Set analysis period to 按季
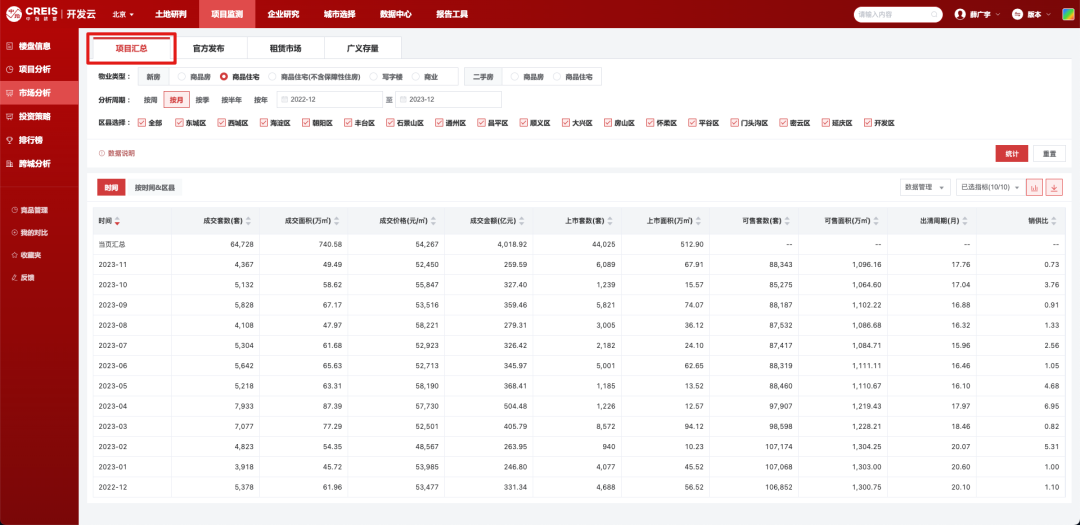Screen dimensions: 1080x525 (x=202, y=100)
